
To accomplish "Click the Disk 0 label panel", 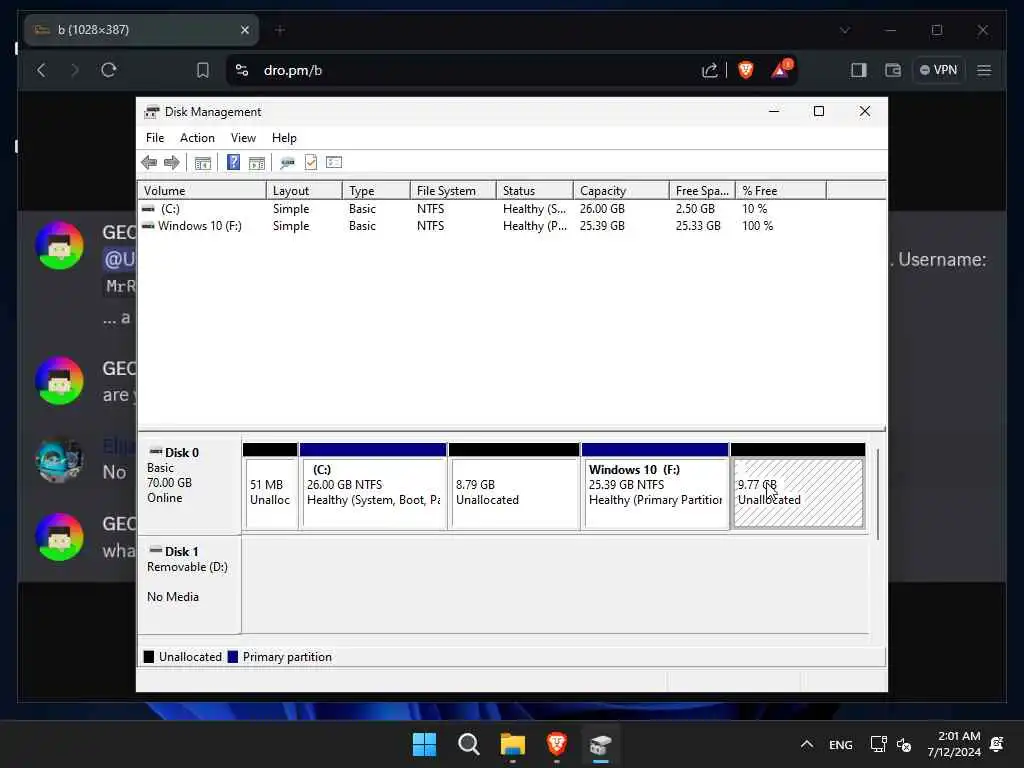I will [189, 485].
